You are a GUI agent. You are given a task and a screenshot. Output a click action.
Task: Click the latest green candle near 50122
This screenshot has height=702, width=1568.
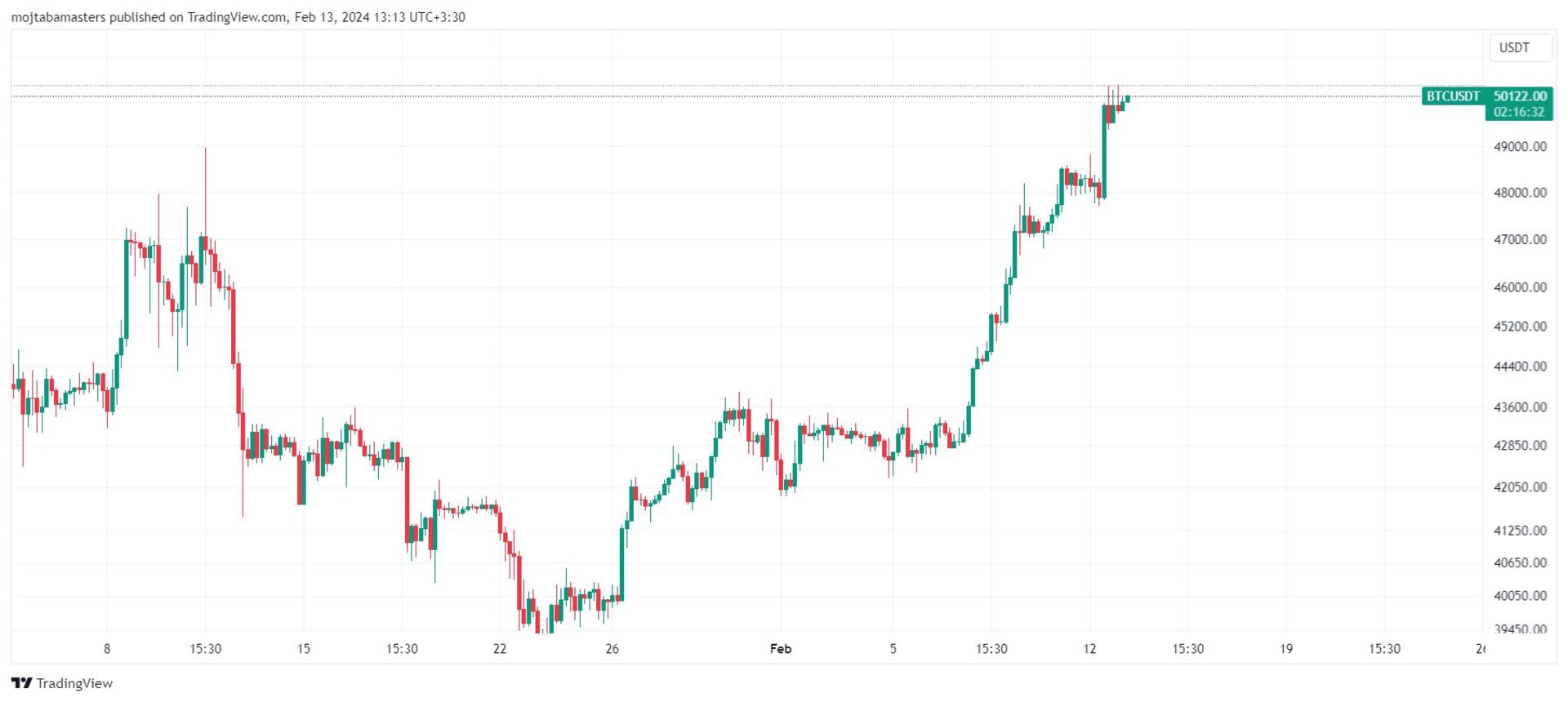click(1128, 99)
